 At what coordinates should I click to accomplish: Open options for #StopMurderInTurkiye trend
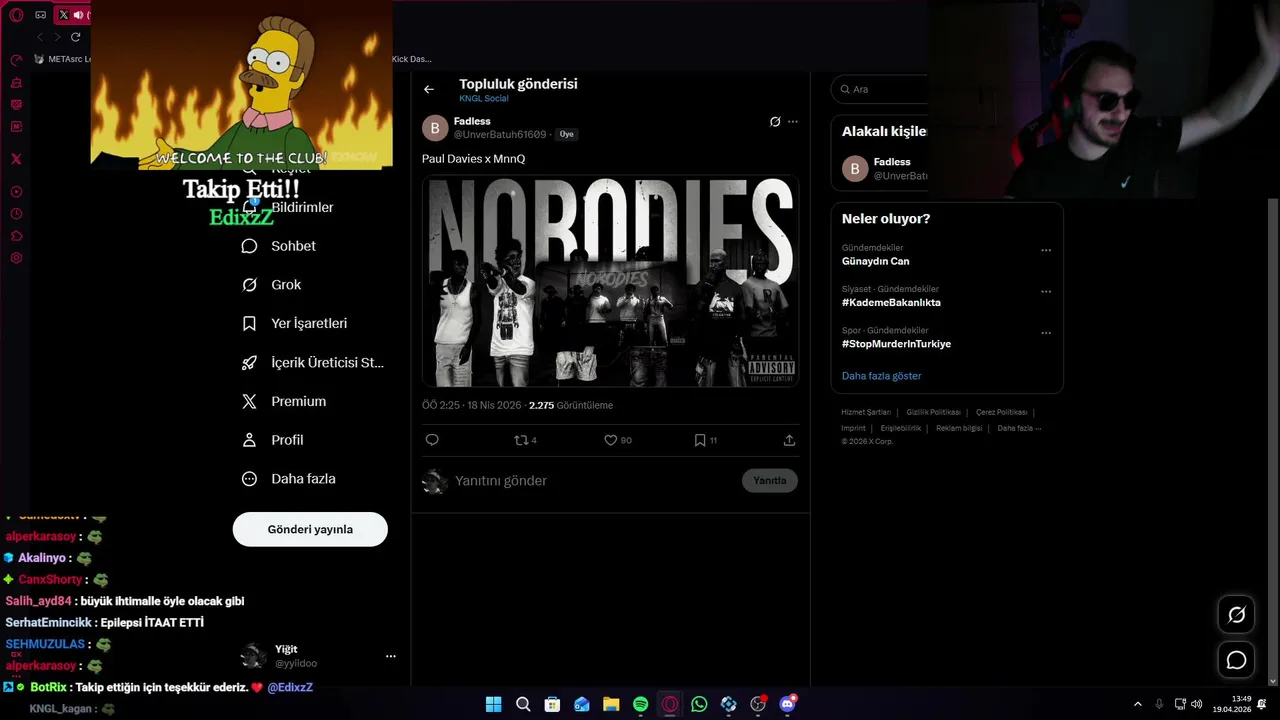click(1046, 333)
